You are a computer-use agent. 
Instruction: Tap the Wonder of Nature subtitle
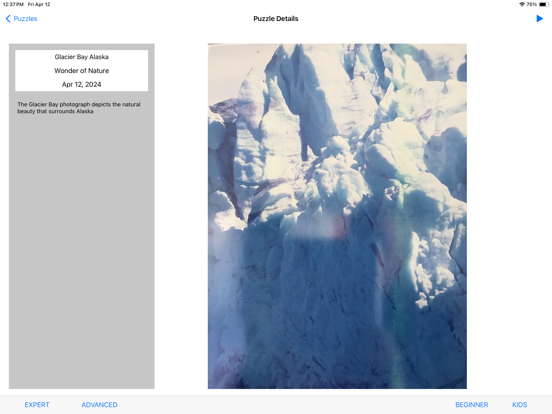coord(81,71)
